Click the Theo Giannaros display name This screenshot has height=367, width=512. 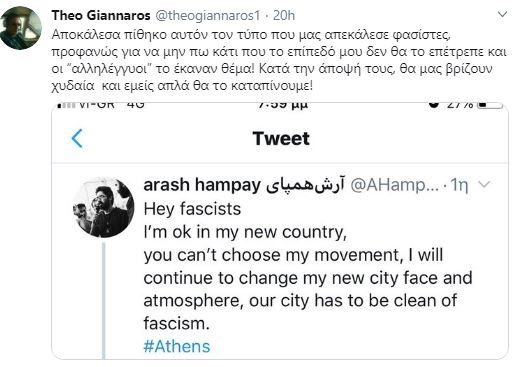(x=101, y=15)
